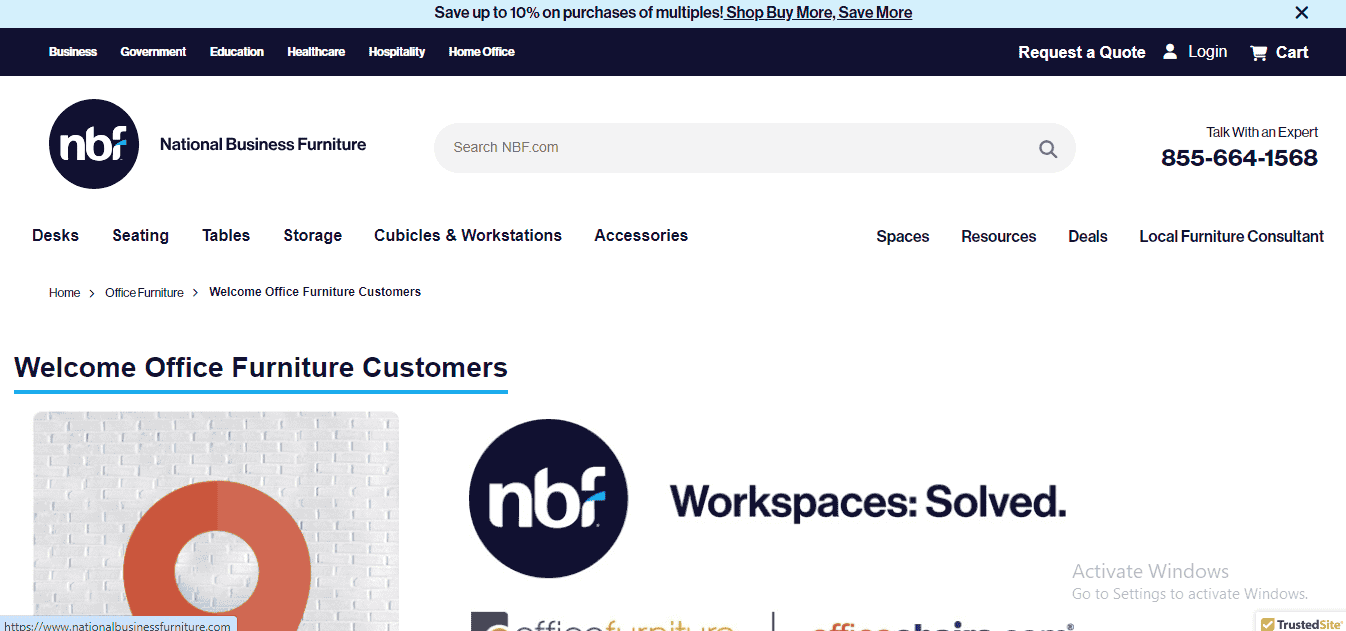Follow the Shop Buy More, Save More link
1346x631 pixels.
coord(817,13)
